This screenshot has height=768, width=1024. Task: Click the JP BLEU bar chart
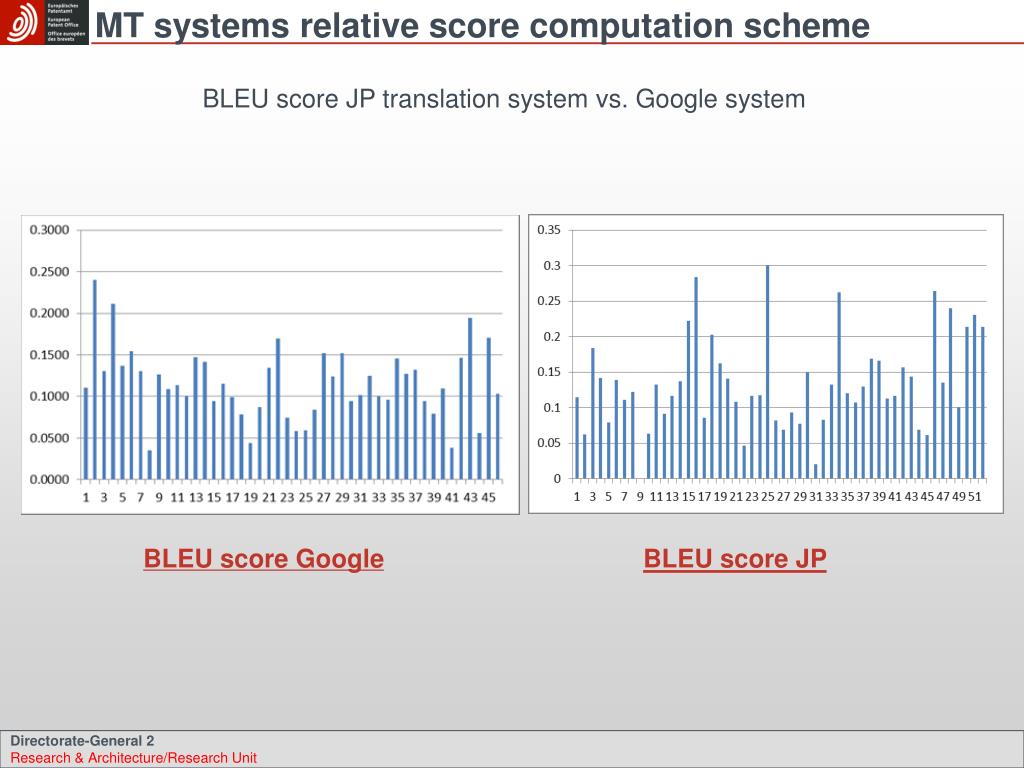pos(765,364)
